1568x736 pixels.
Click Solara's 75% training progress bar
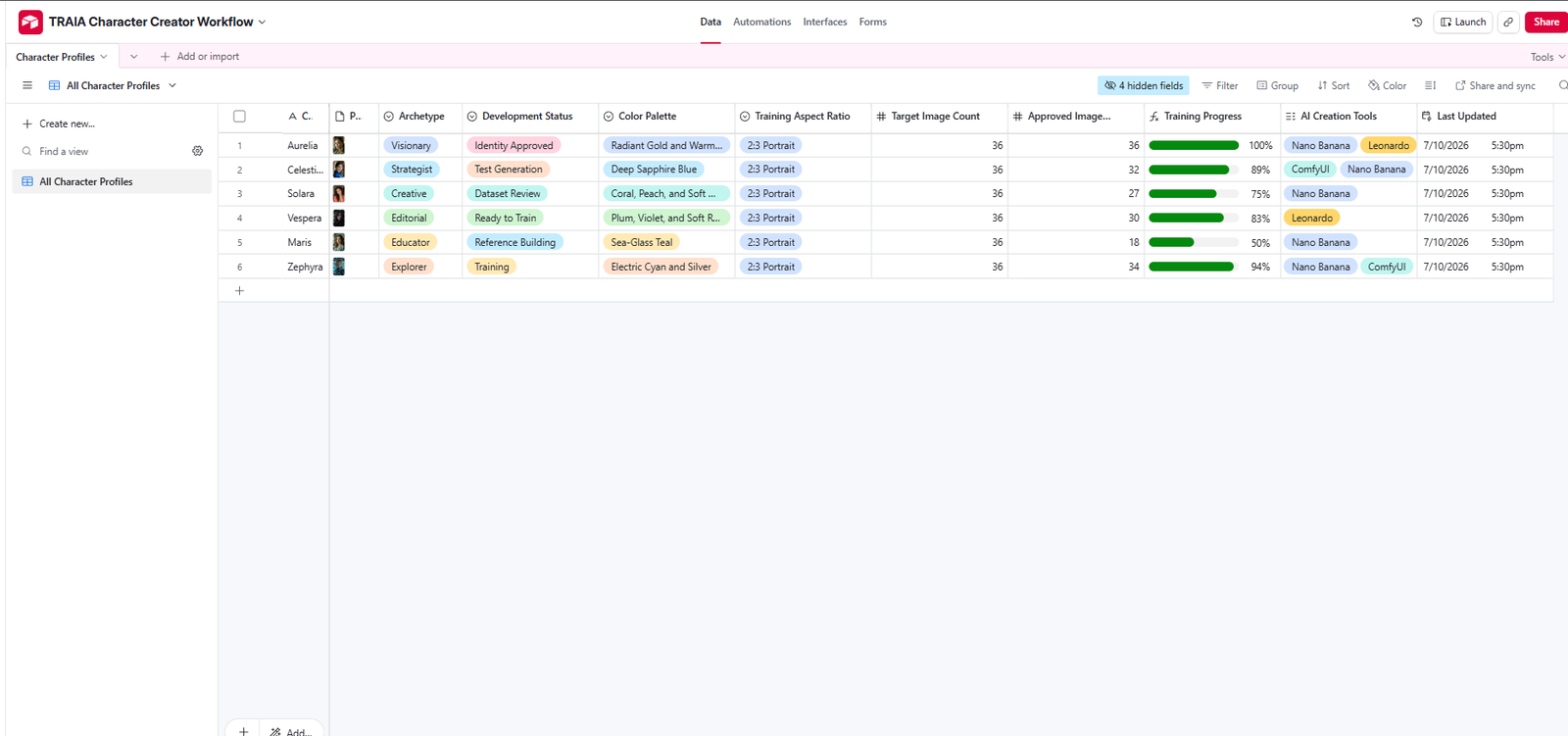click(1194, 193)
